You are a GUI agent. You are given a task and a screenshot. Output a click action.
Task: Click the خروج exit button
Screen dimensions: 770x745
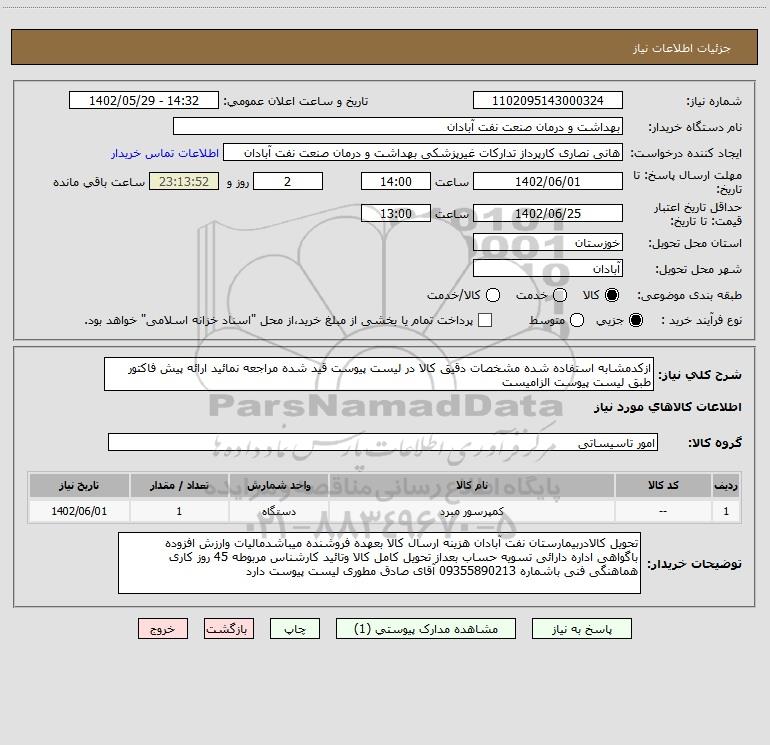tap(163, 629)
